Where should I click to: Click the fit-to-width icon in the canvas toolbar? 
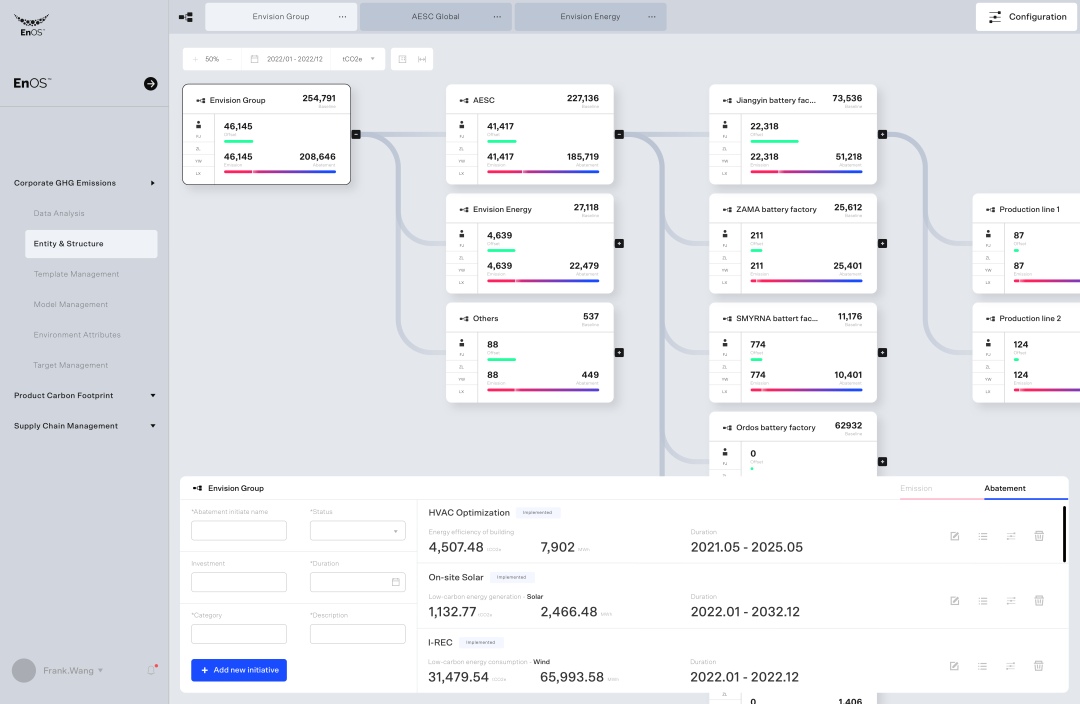pyautogui.click(x=421, y=59)
